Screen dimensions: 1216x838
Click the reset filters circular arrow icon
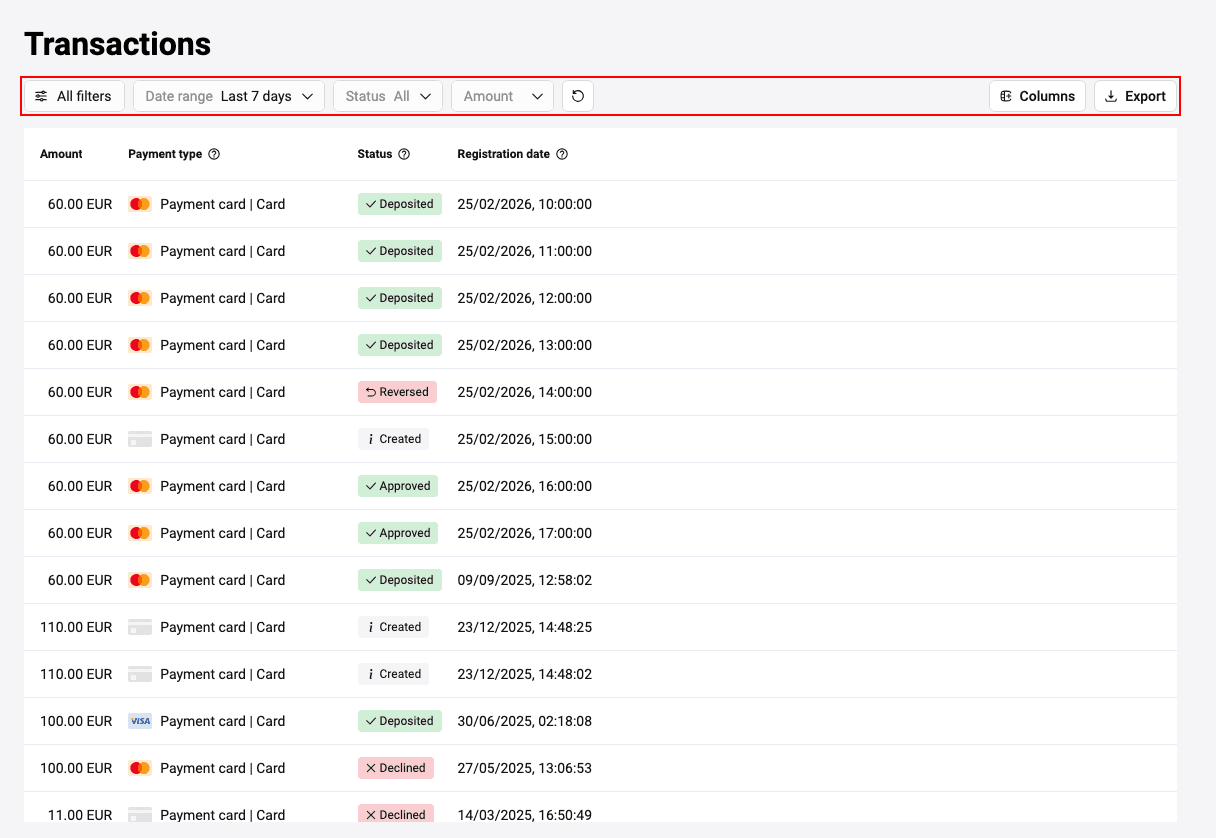click(x=578, y=96)
